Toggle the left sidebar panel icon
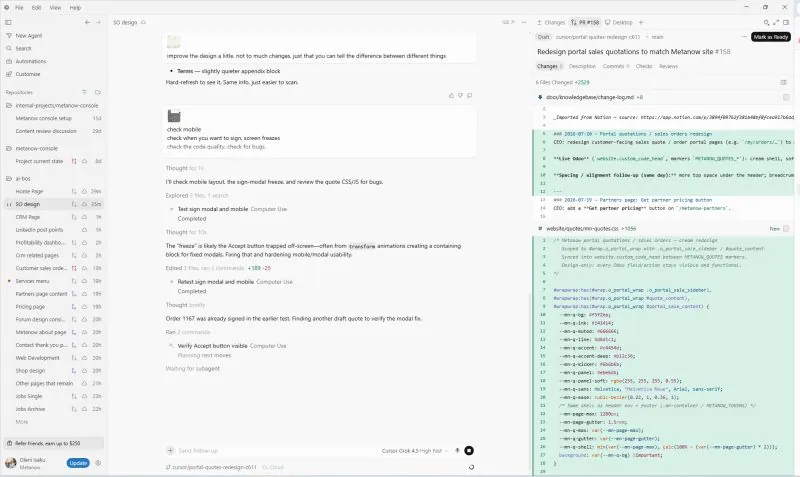Viewport: 800px width, 477px height. coord(8,22)
